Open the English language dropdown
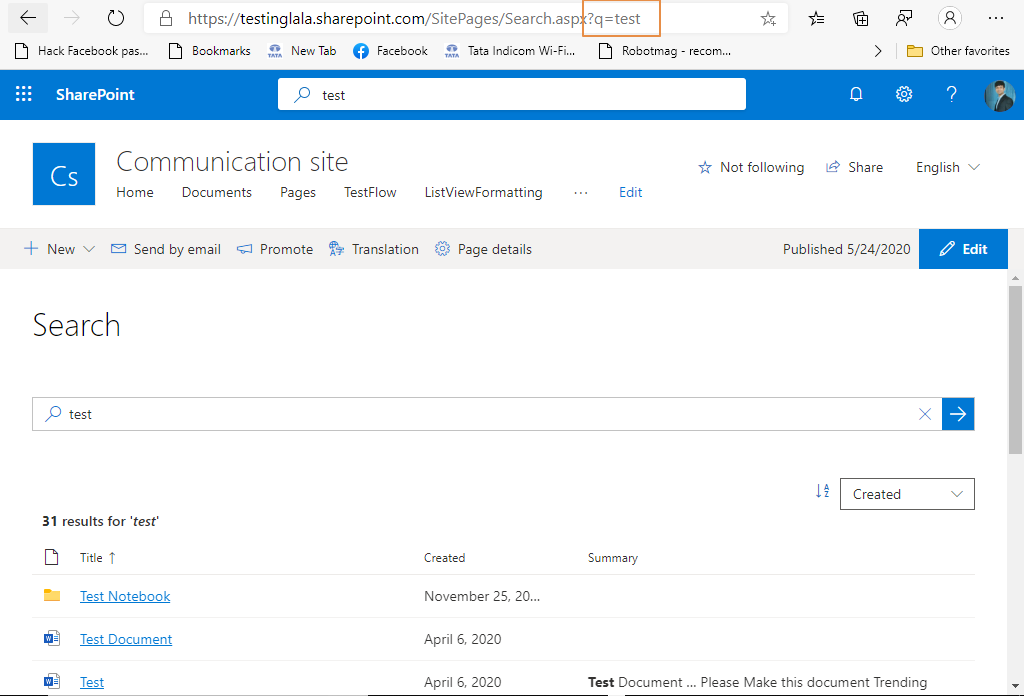The image size is (1024, 696). [x=948, y=167]
